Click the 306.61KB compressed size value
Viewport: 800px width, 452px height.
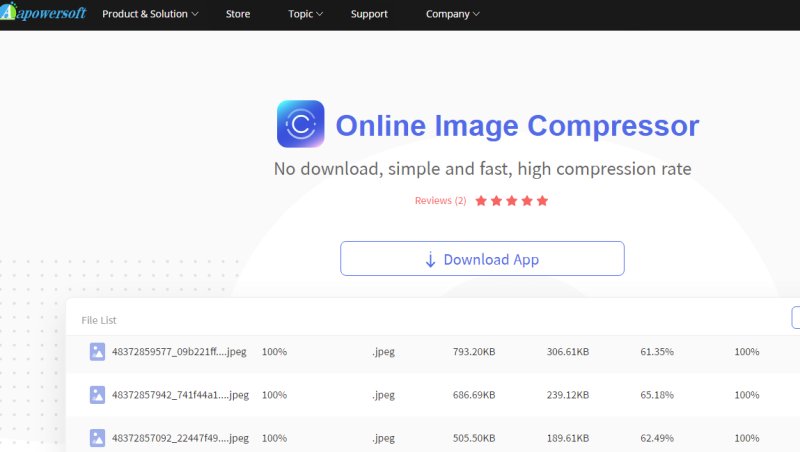coord(568,351)
